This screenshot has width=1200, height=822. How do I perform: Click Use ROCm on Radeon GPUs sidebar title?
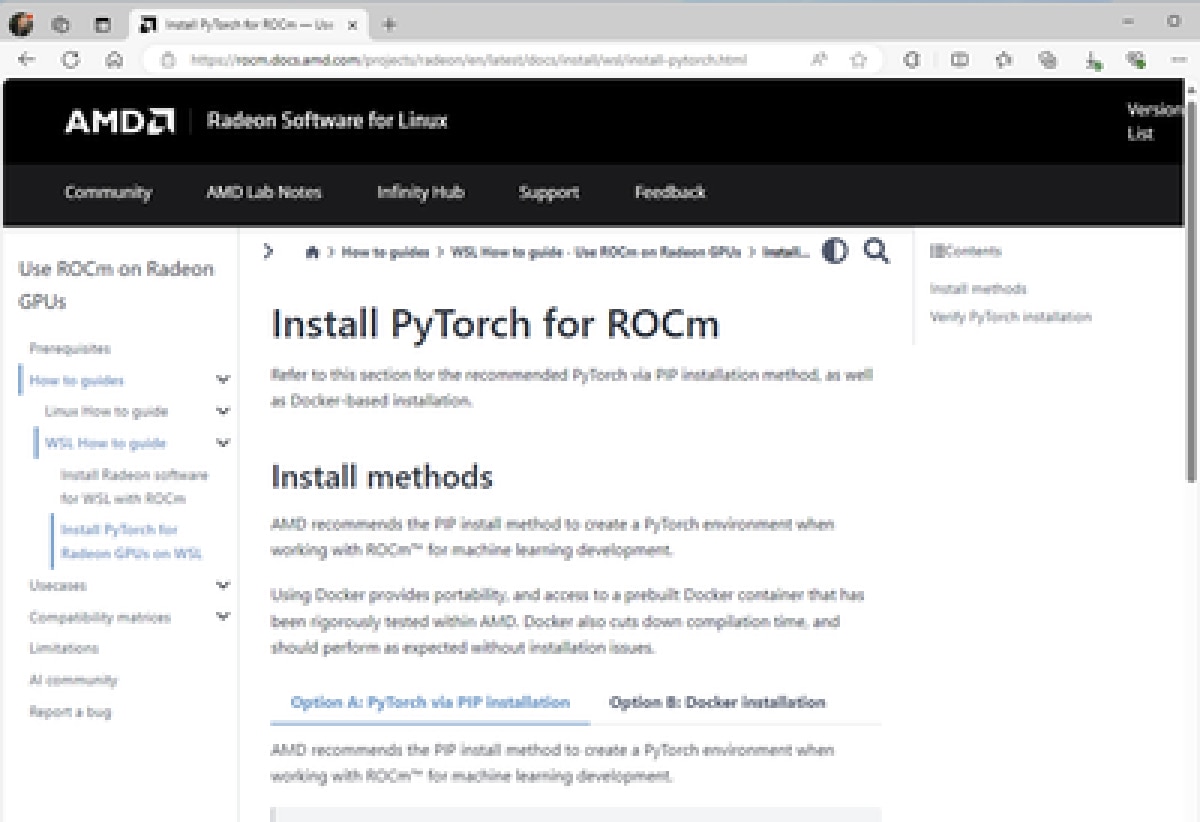tap(116, 285)
